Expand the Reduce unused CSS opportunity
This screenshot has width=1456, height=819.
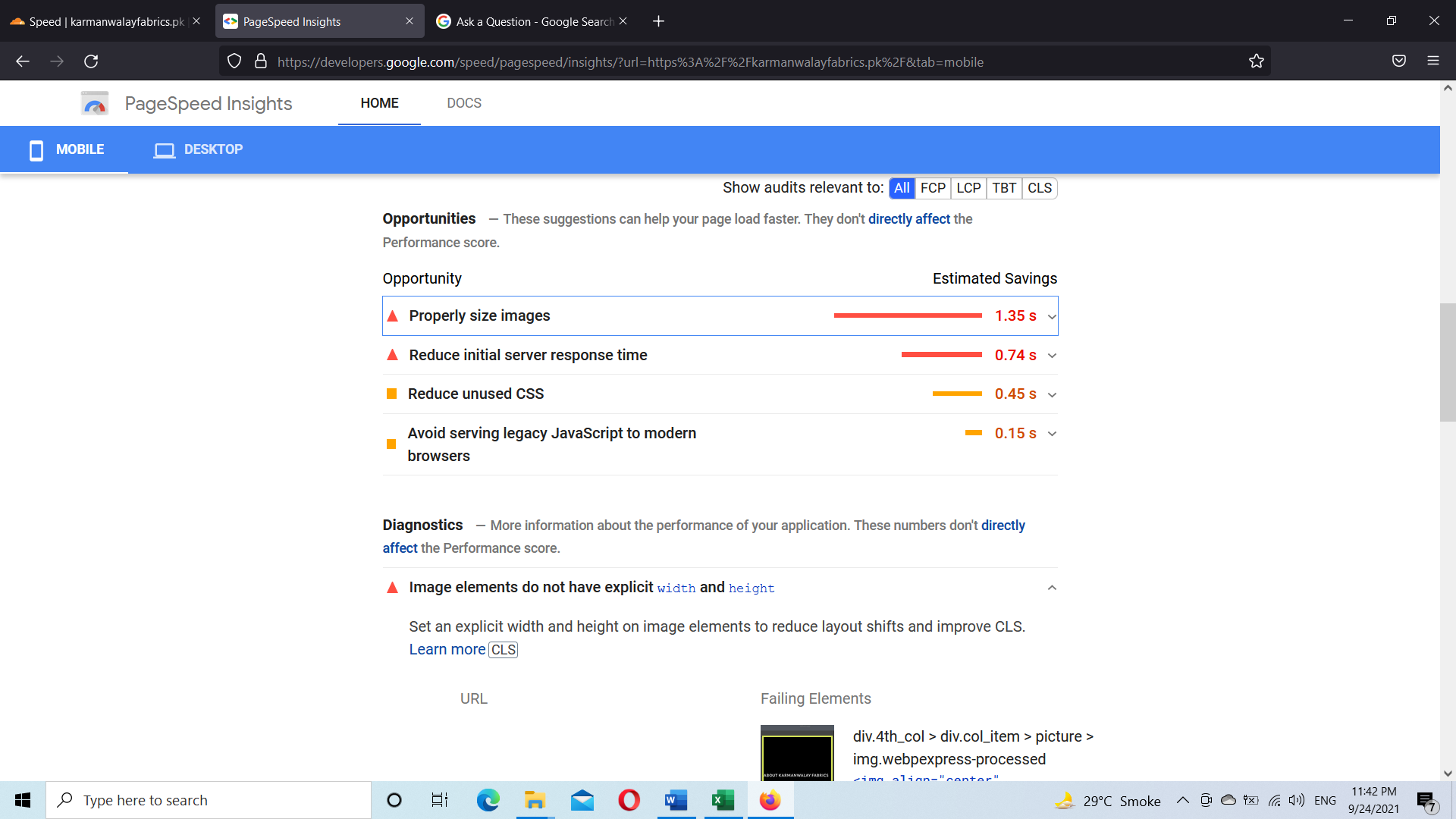pos(1051,394)
